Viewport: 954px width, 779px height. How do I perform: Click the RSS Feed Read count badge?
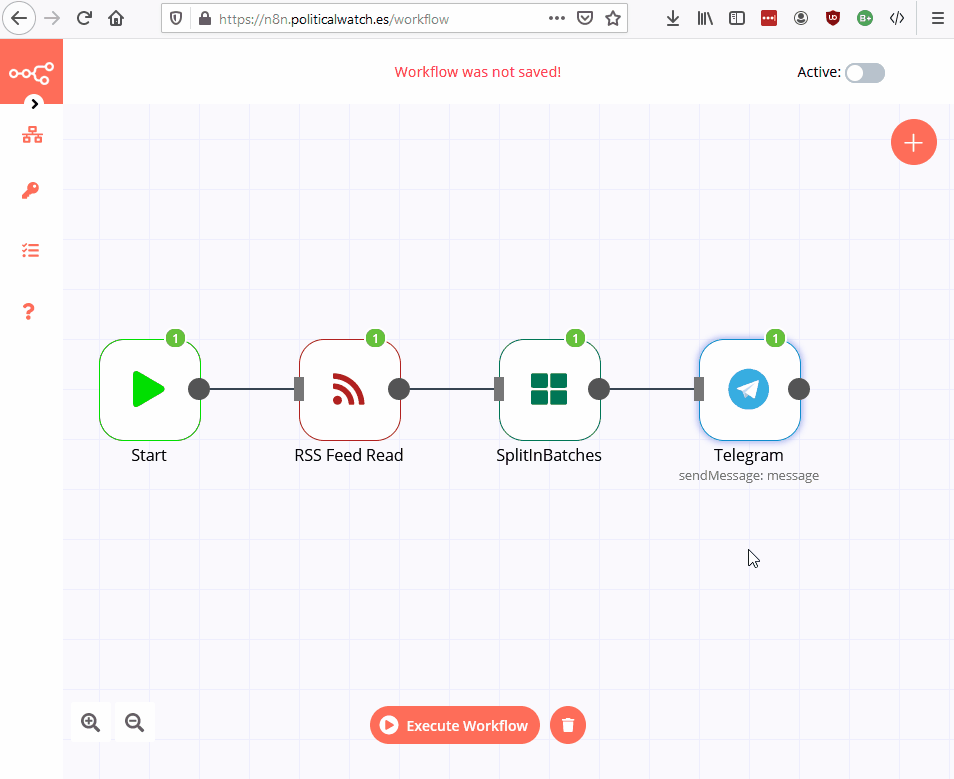tap(375, 338)
